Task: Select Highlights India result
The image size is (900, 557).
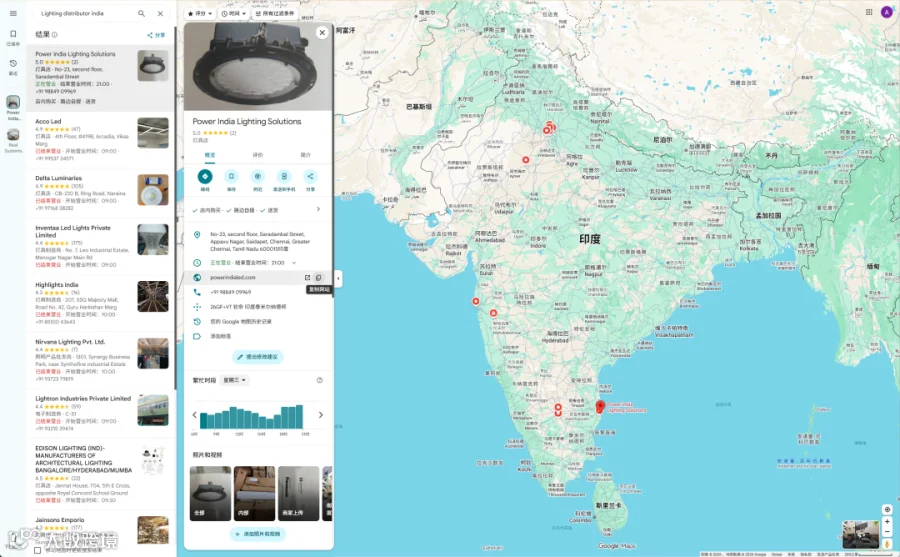Action: pos(102,303)
